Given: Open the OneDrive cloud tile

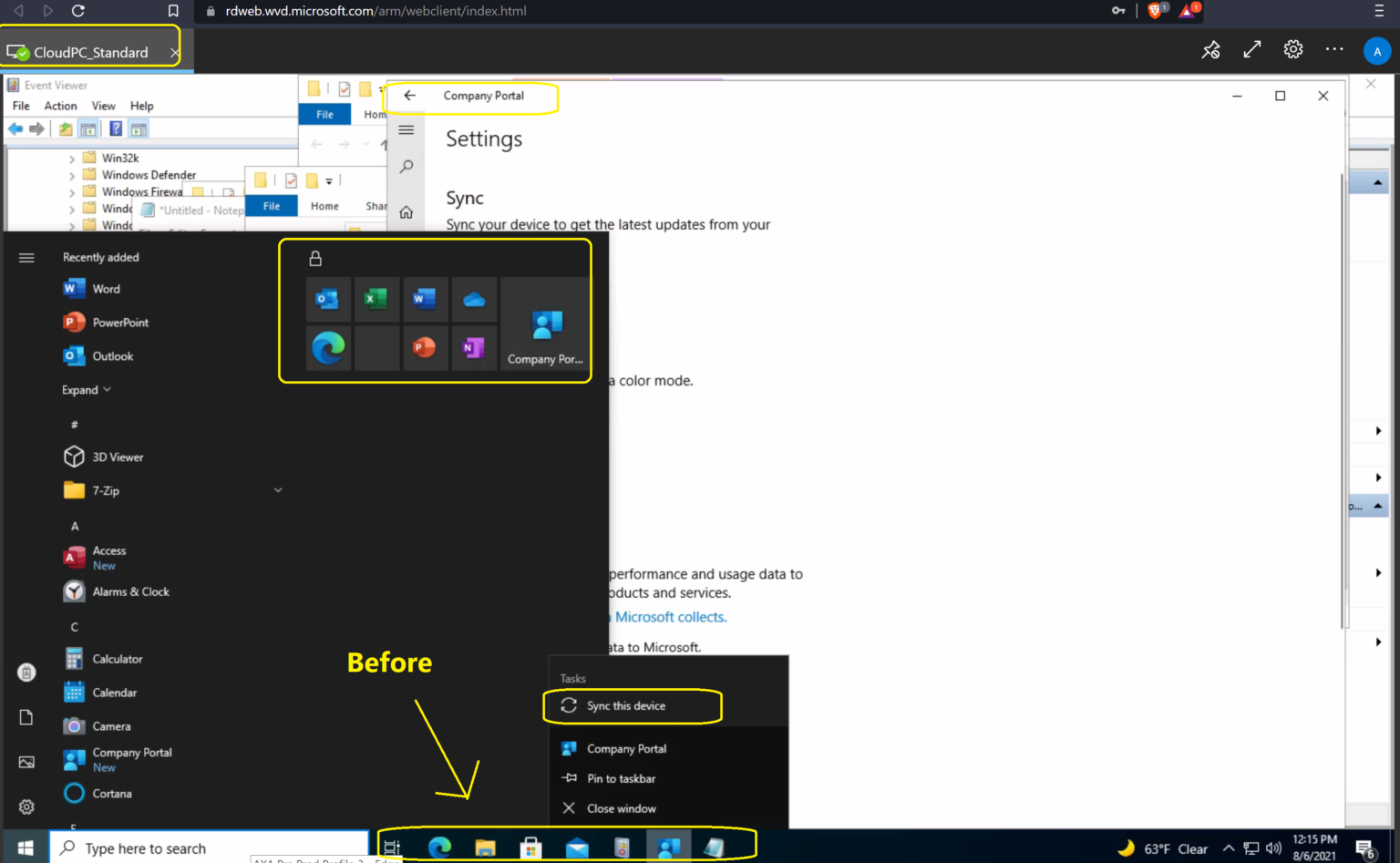Looking at the screenshot, I should (474, 300).
